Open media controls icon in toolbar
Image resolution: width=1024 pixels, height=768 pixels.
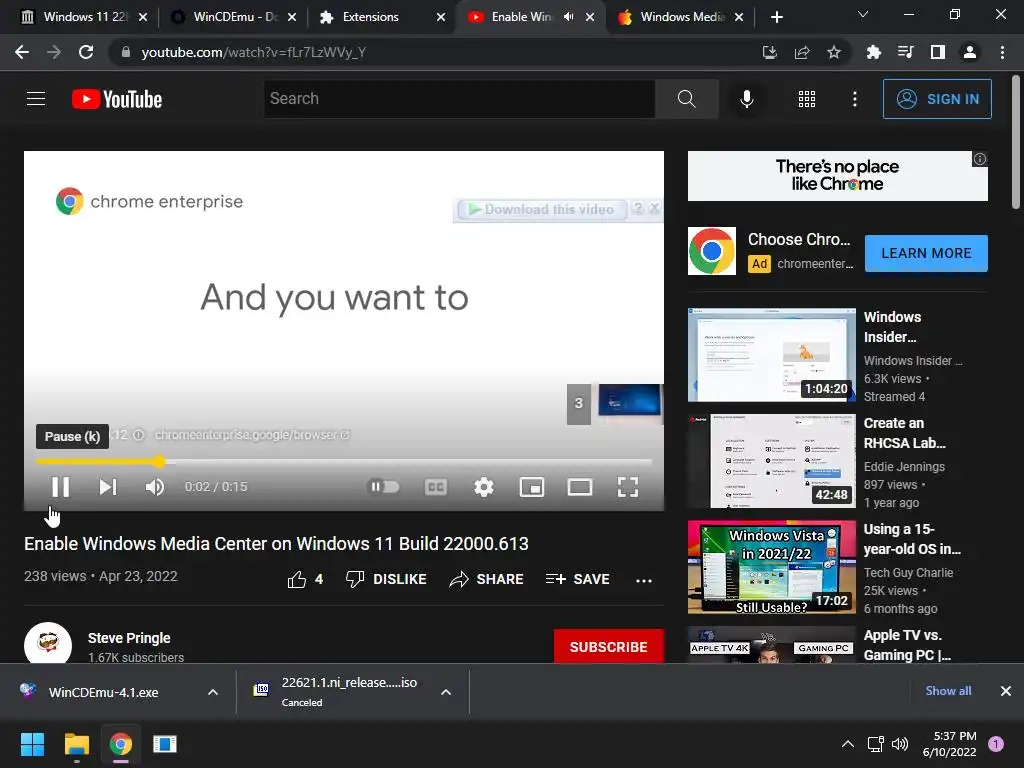(x=905, y=52)
